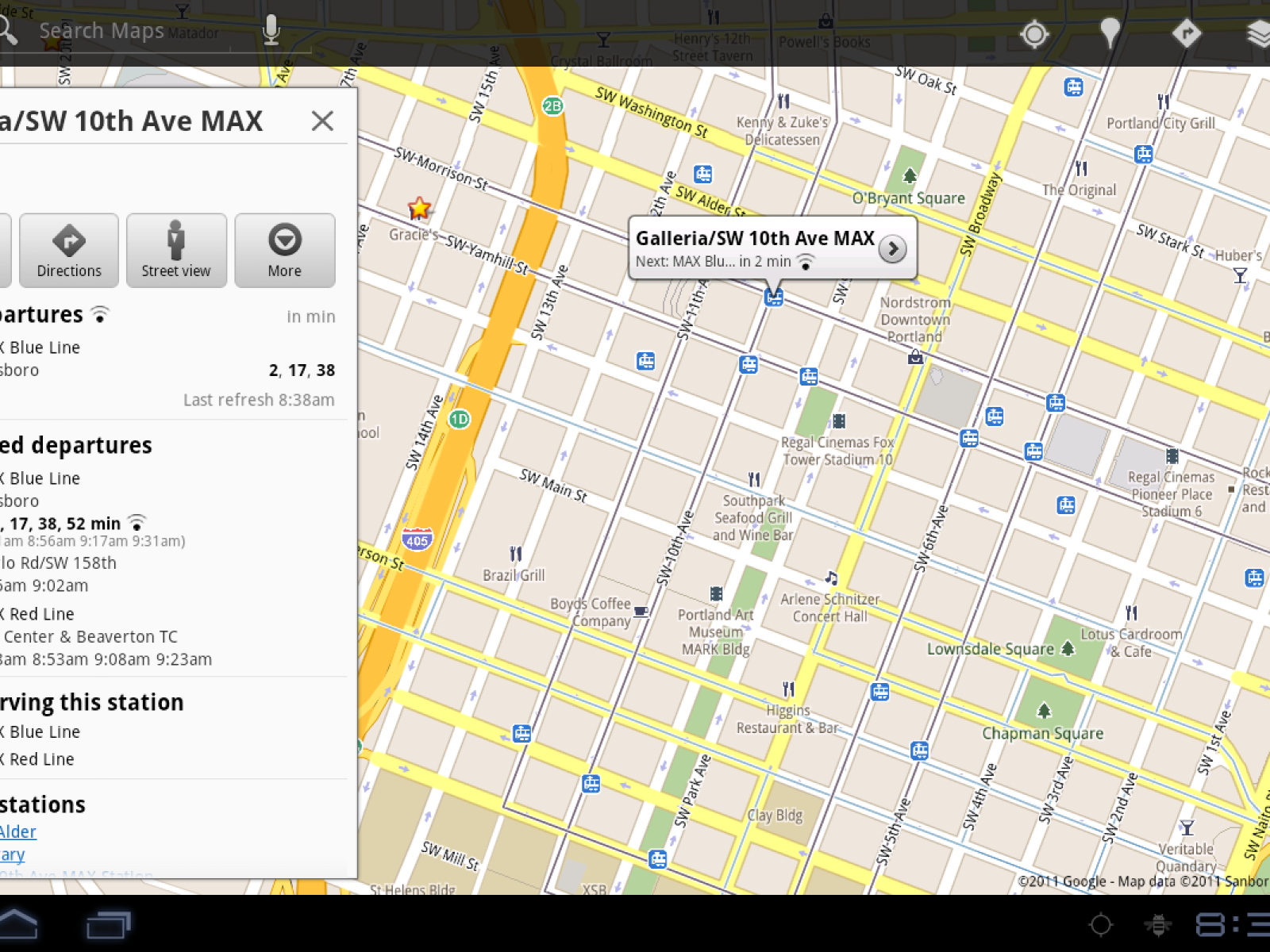Select Red Line under serving this station
1270x952 pixels.
(40, 759)
